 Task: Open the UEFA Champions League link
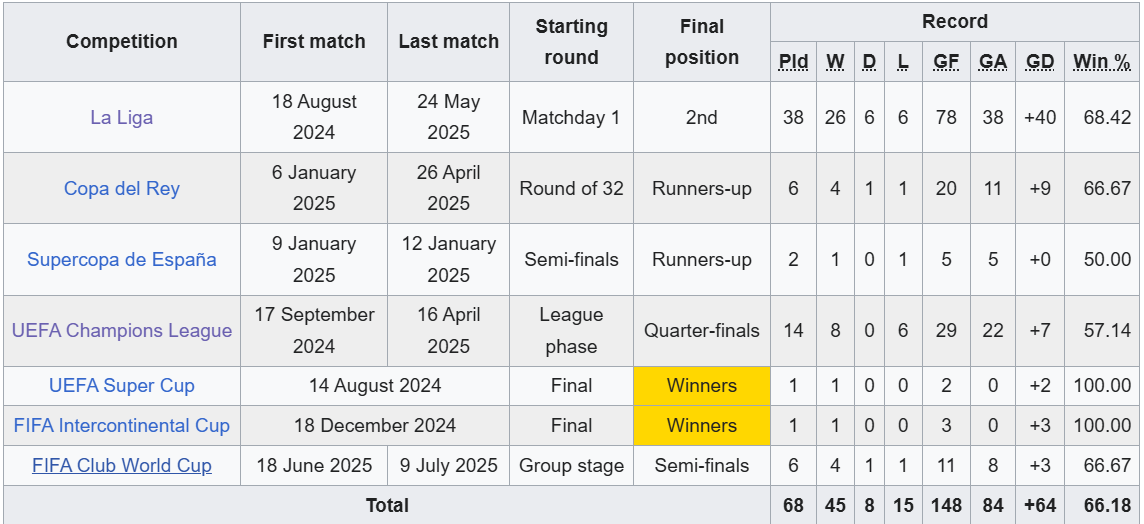pos(122,330)
